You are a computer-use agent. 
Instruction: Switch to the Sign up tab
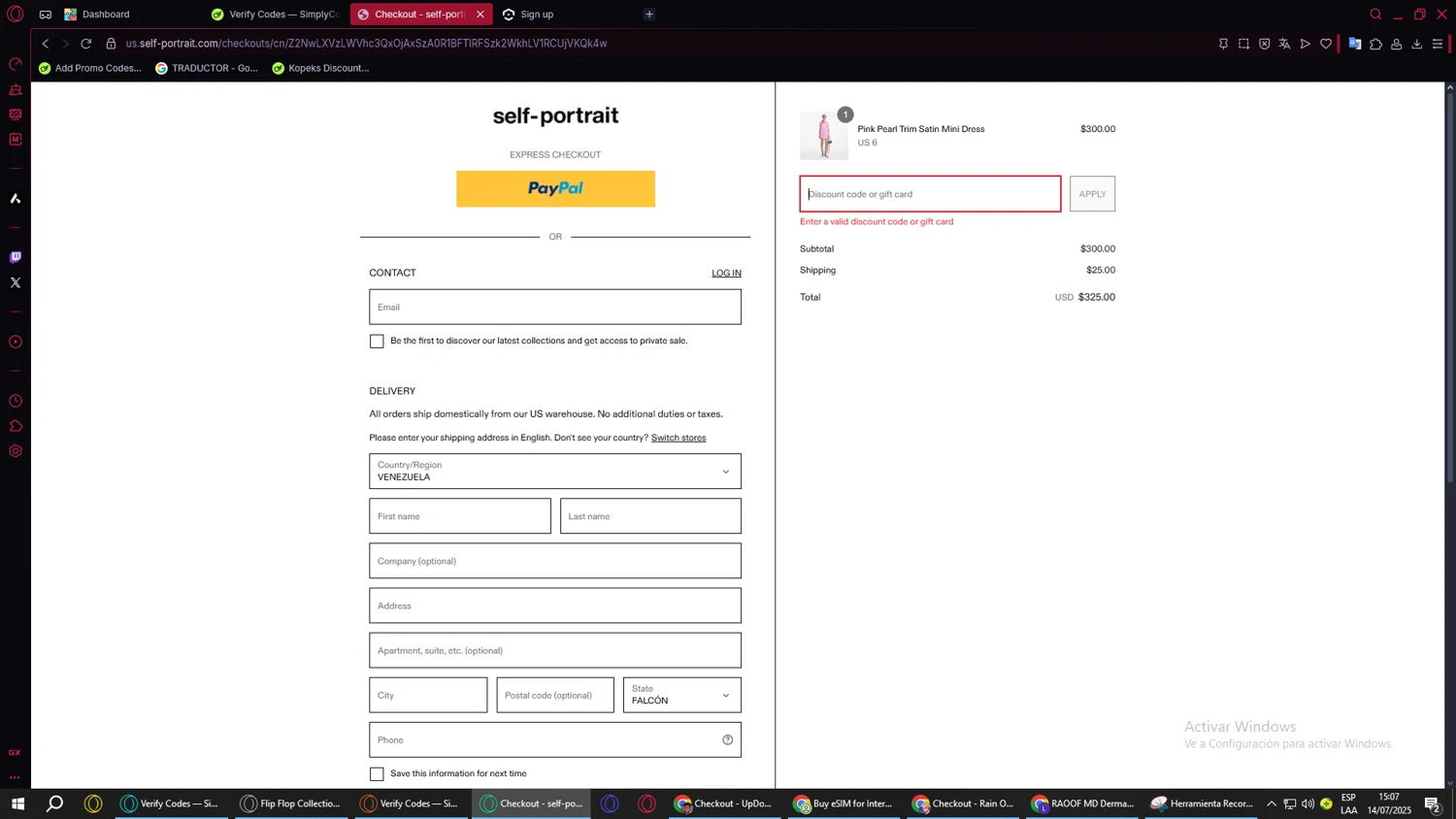click(x=536, y=14)
